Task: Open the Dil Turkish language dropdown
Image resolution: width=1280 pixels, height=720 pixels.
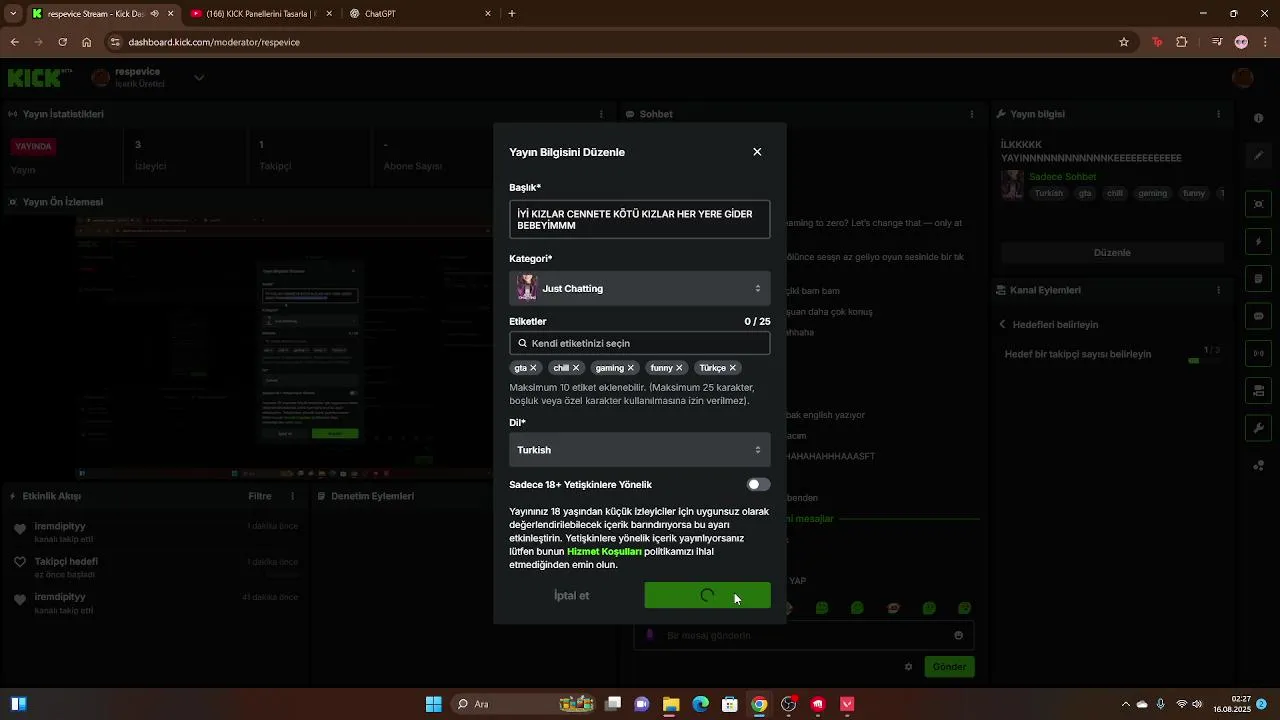Action: 639,450
